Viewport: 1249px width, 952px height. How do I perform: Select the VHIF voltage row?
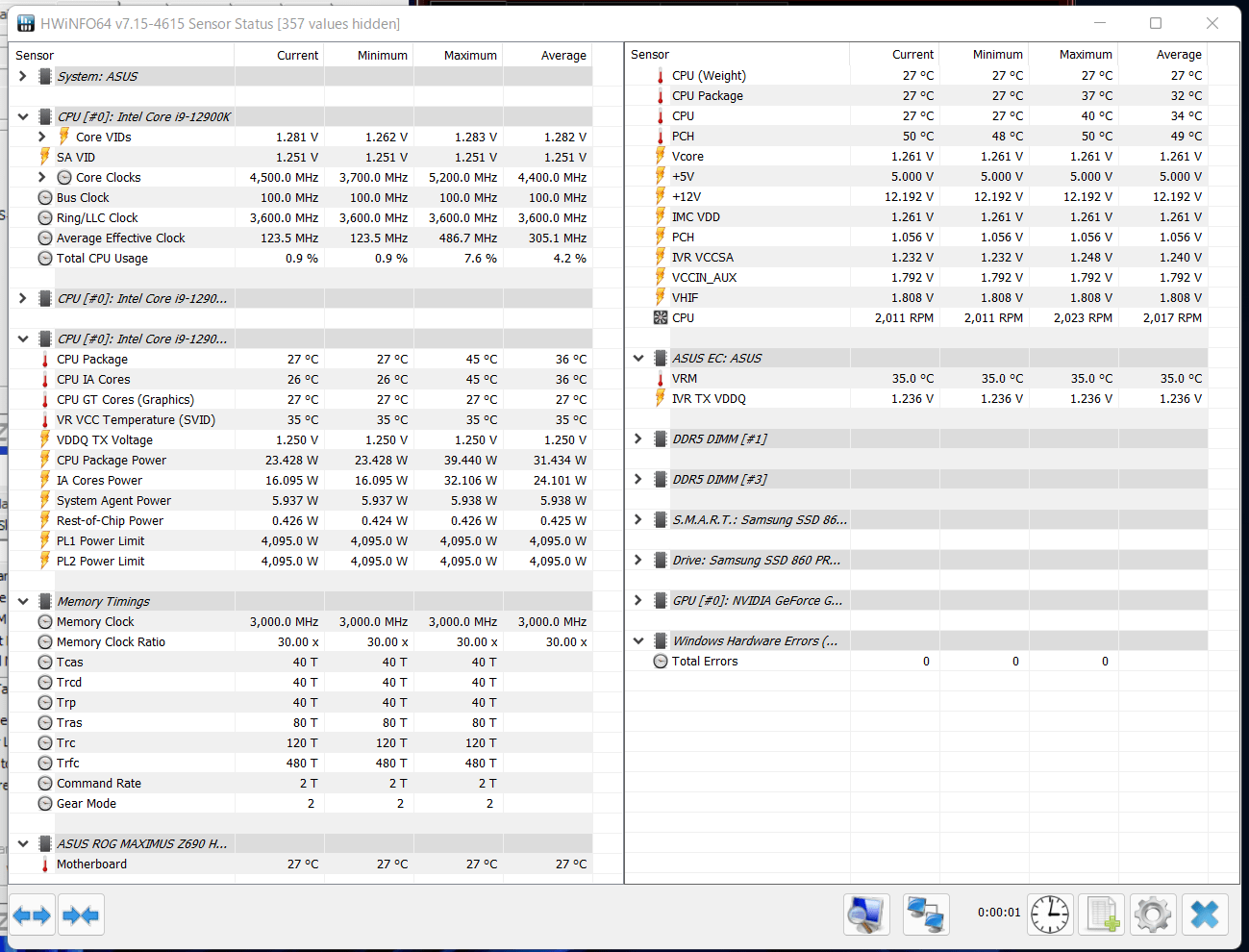click(x=916, y=297)
